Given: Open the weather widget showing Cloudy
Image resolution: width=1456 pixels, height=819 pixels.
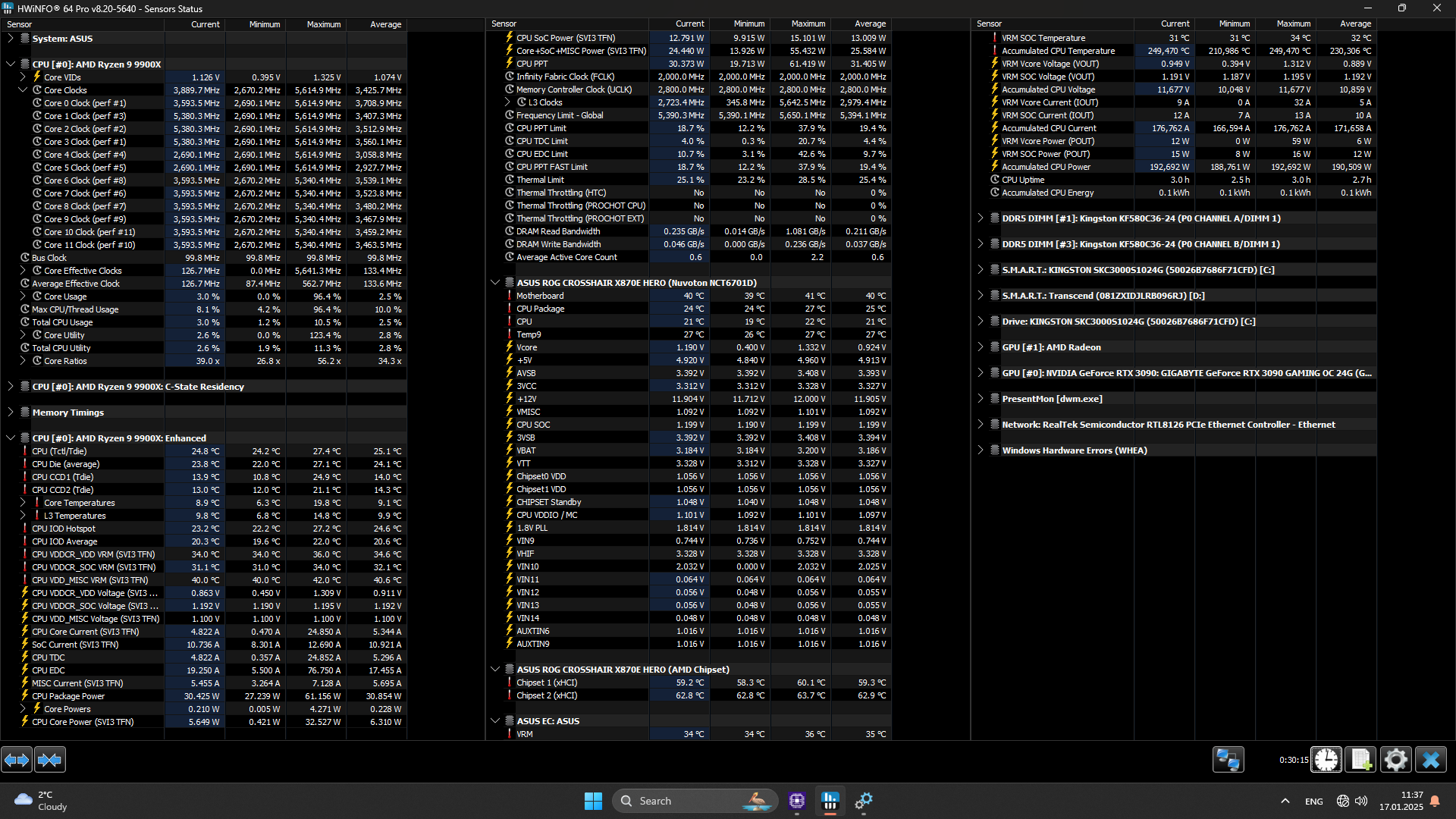Looking at the screenshot, I should 42,801.
